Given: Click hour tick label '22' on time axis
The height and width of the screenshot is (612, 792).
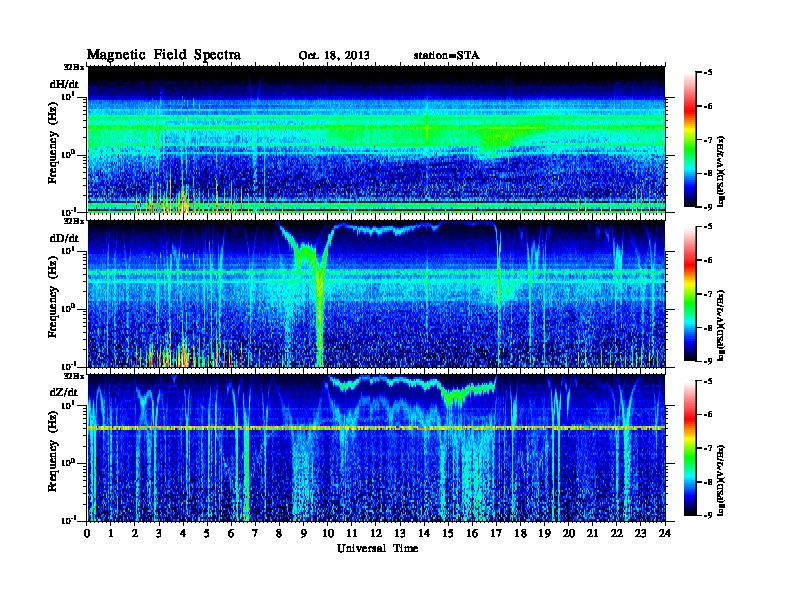Looking at the screenshot, I should click(x=617, y=533).
